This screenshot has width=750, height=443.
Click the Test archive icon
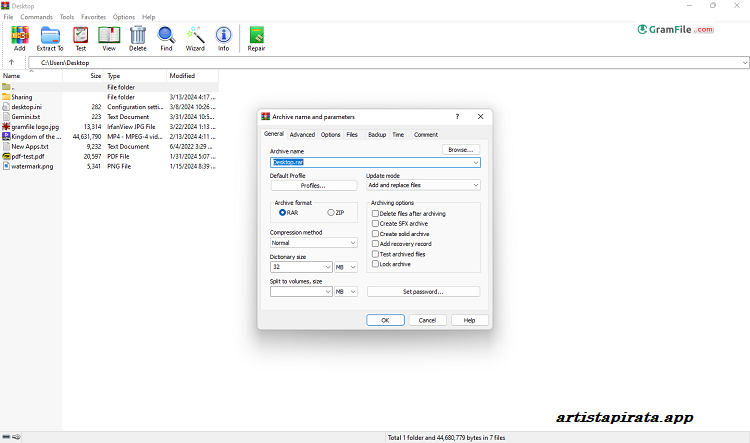coord(80,38)
